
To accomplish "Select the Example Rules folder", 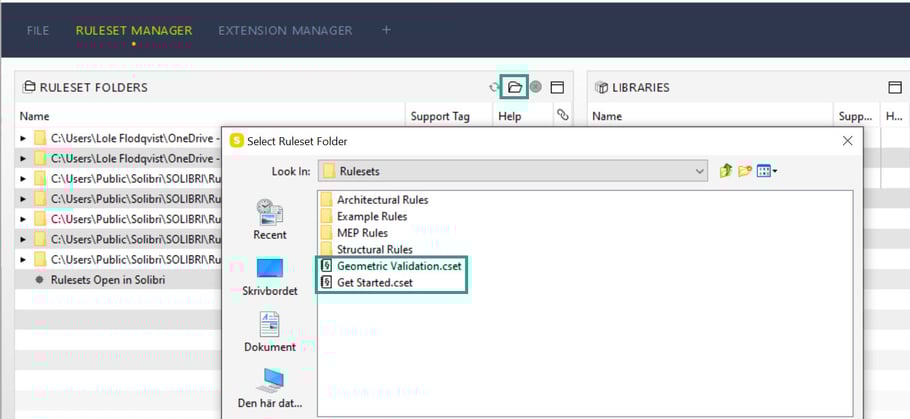I will tap(364, 216).
